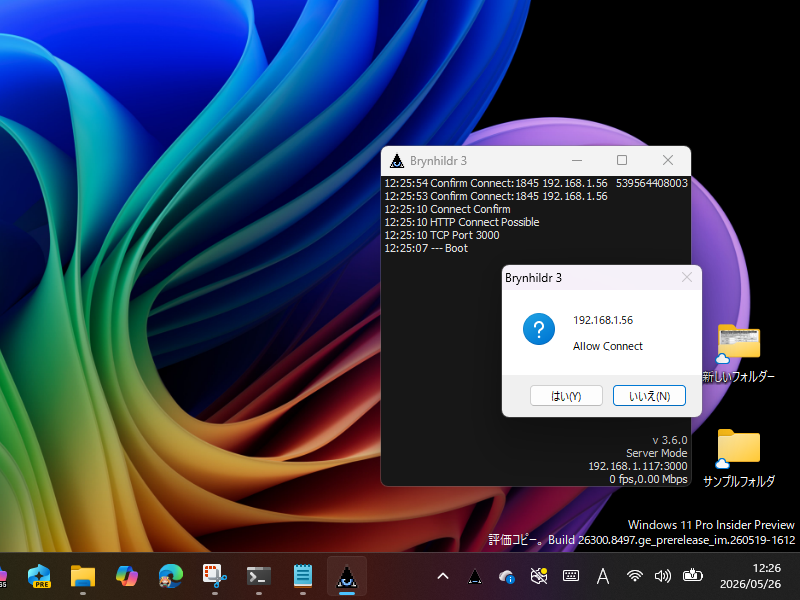Screen dimensions: 800x600
Task: Maximize the Brynhildr 3 main window
Action: [622, 160]
